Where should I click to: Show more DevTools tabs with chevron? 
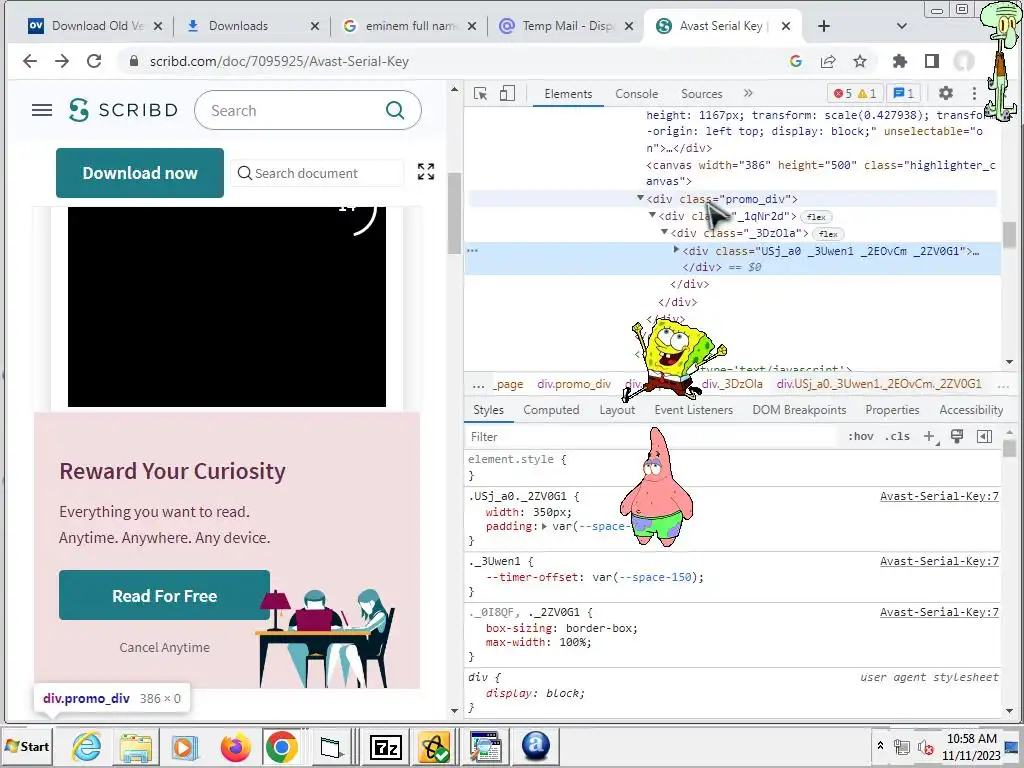748,93
